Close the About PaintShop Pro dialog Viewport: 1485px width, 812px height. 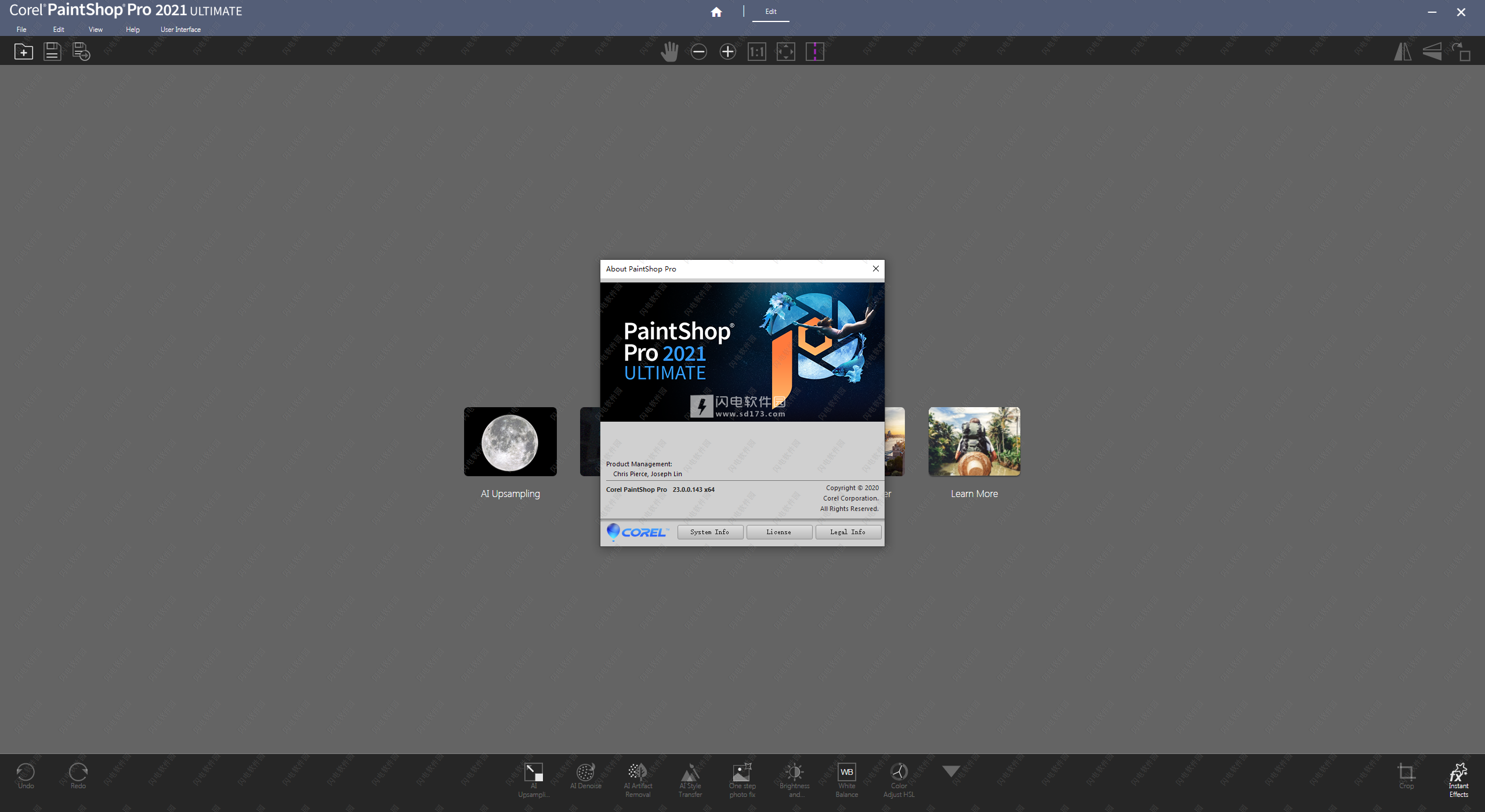point(876,269)
